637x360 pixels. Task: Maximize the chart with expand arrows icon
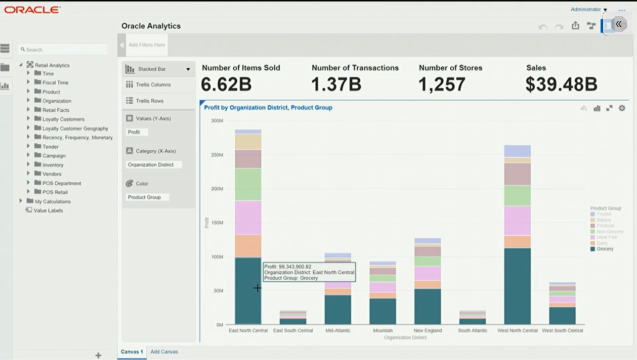pos(609,108)
